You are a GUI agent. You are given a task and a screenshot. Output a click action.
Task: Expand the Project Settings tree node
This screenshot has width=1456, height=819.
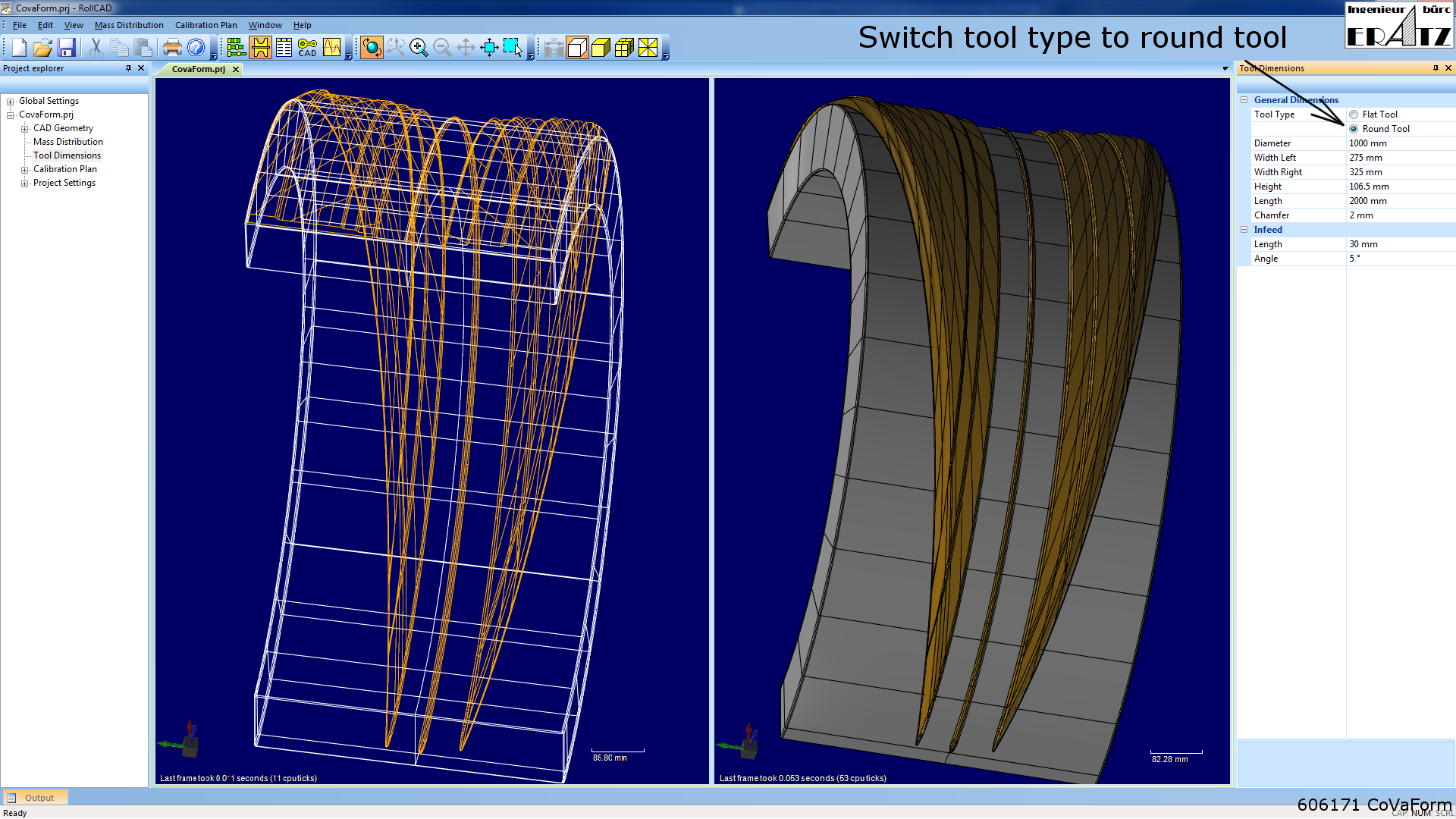tap(24, 184)
